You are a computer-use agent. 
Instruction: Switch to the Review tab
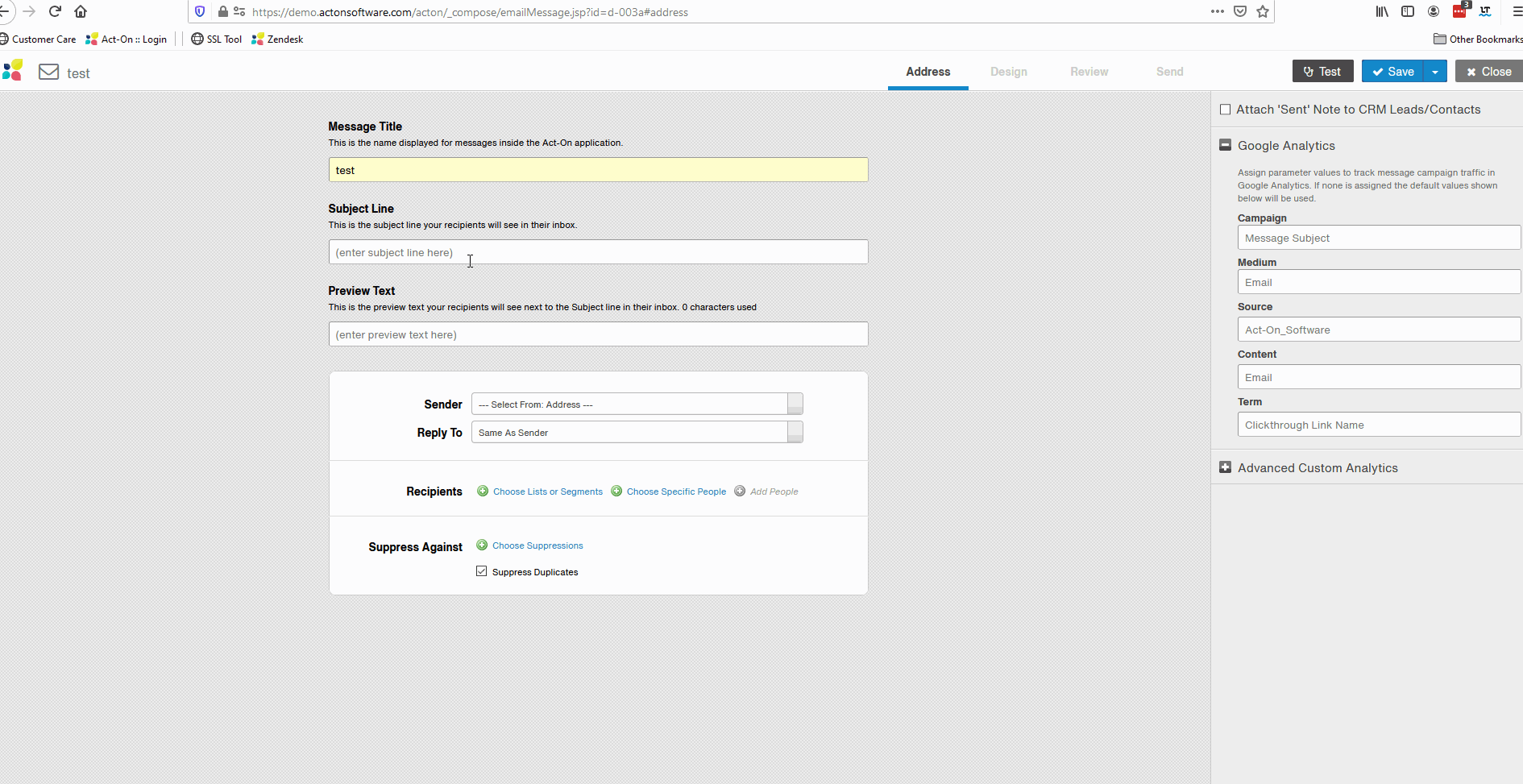[x=1089, y=72]
